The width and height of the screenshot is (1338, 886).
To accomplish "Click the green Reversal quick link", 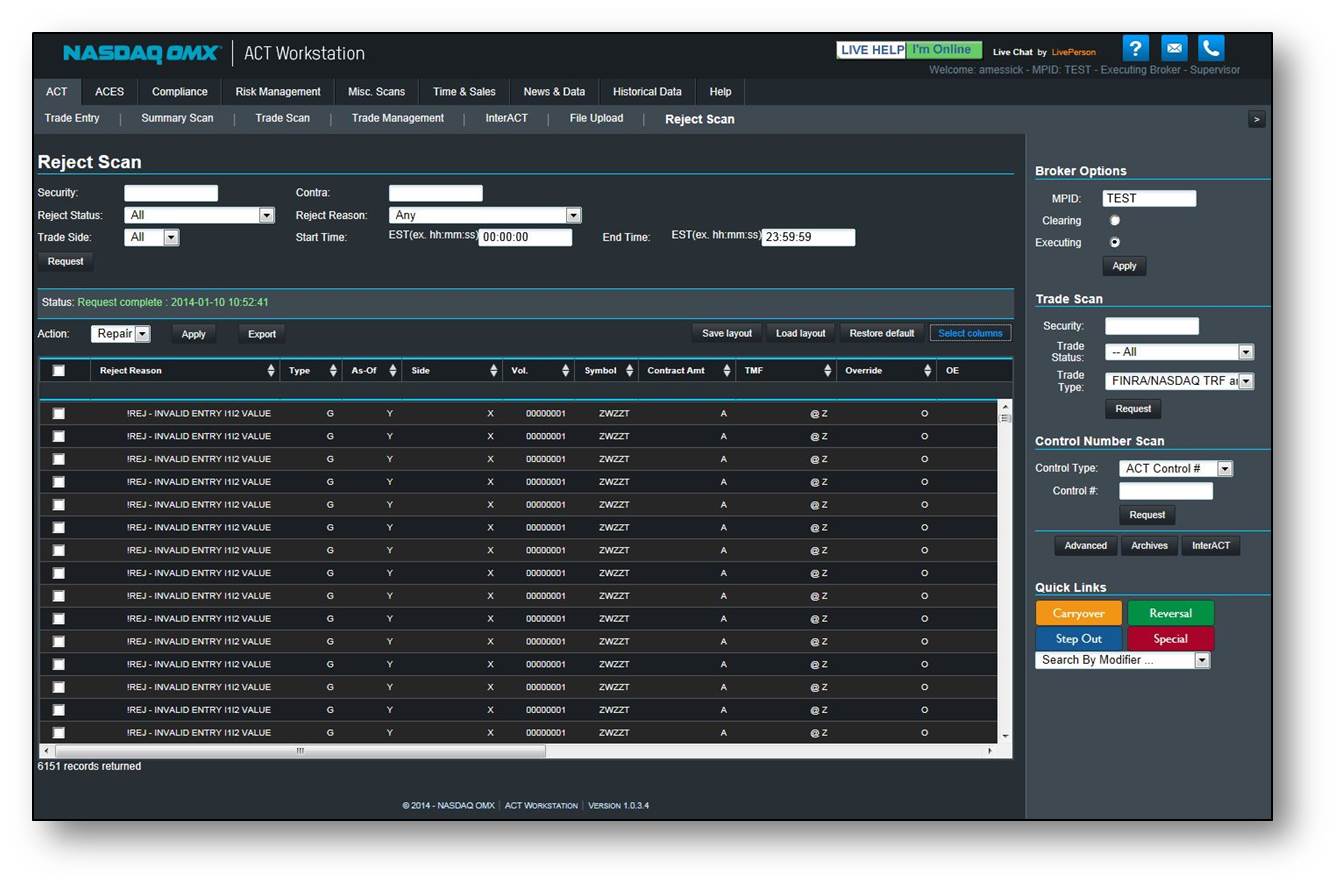I will (1171, 614).
